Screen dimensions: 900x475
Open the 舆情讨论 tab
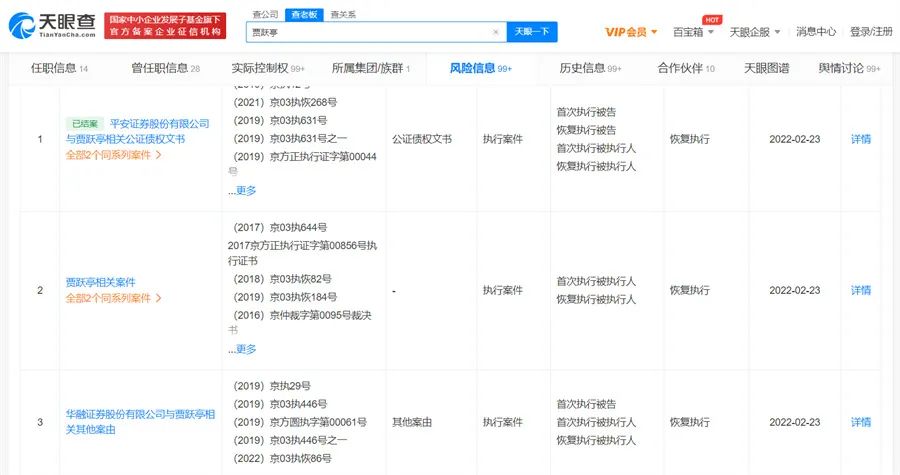pos(849,68)
